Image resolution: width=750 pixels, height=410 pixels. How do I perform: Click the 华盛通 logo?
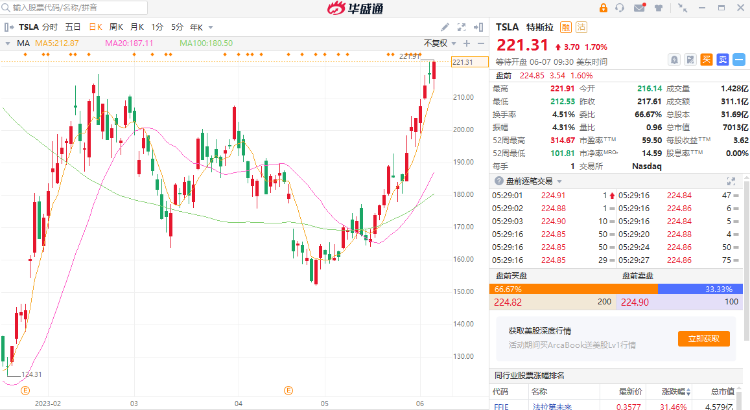pos(355,8)
